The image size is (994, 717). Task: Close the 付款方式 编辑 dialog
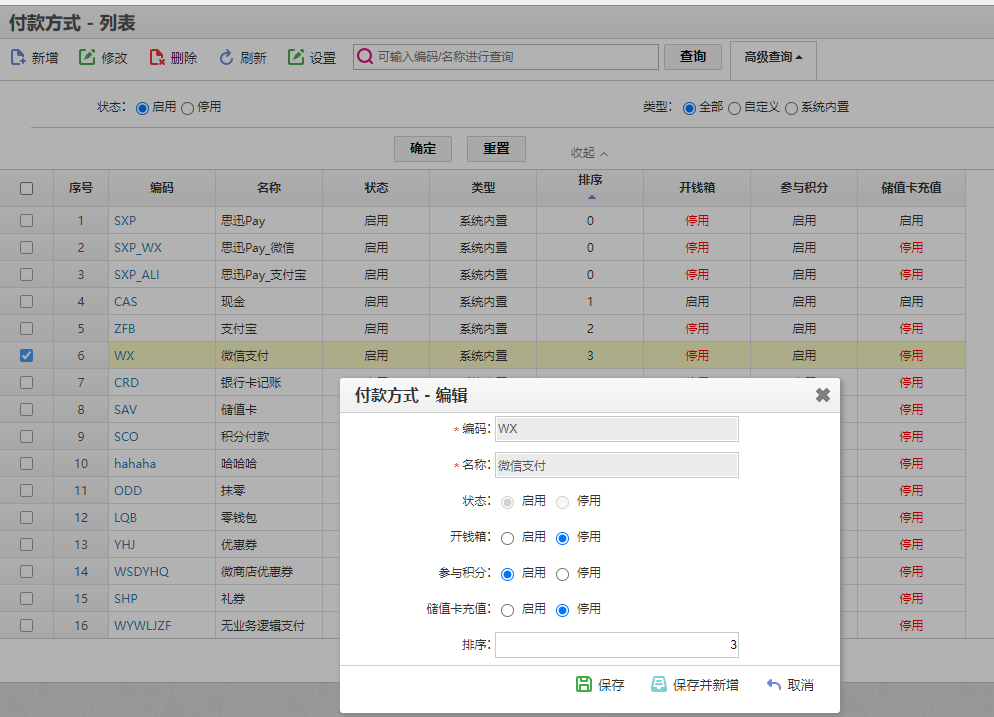click(822, 395)
